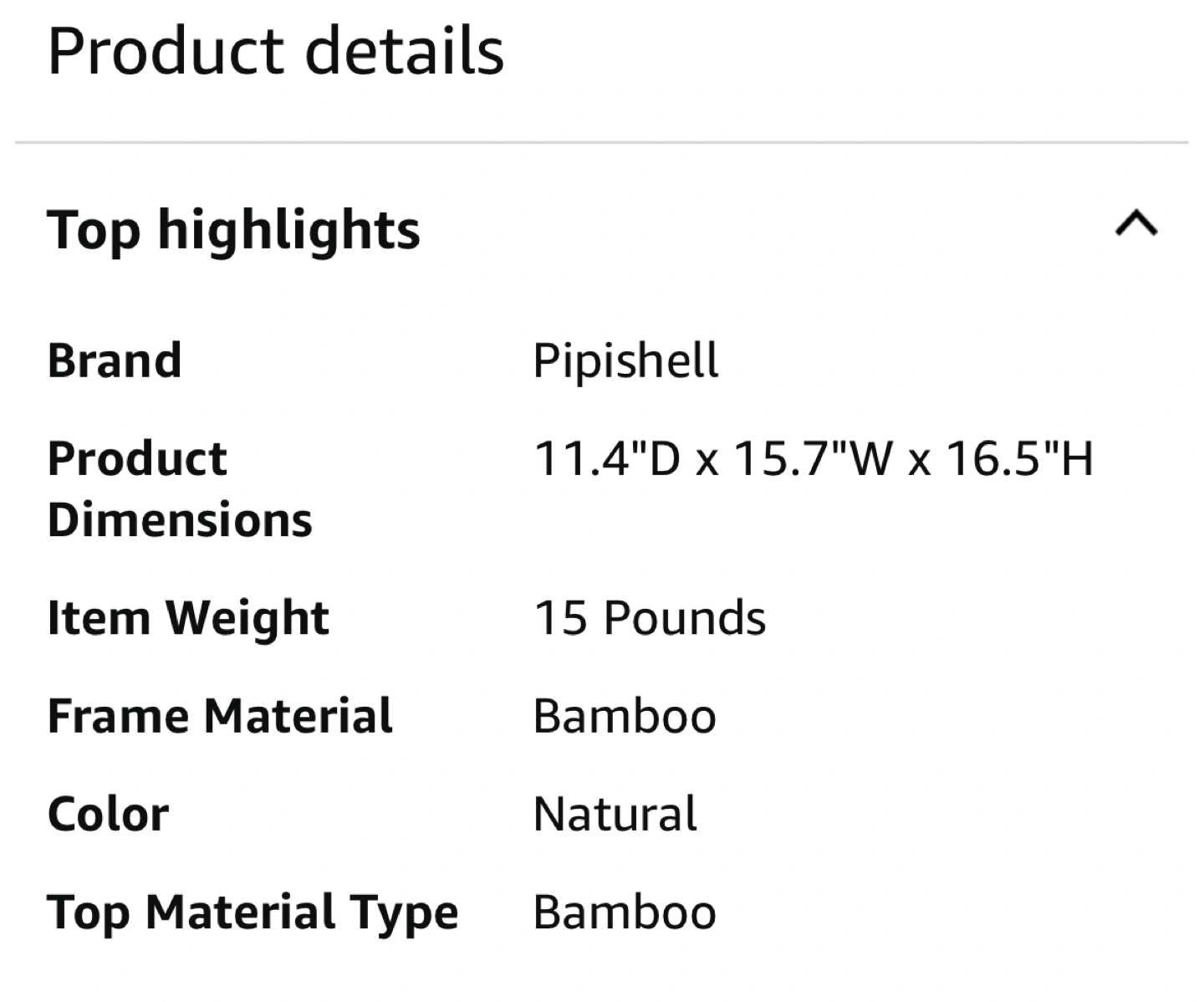Select the Pounds unit text
Viewport: 1204px width, 1002px height.
pyautogui.click(x=685, y=618)
